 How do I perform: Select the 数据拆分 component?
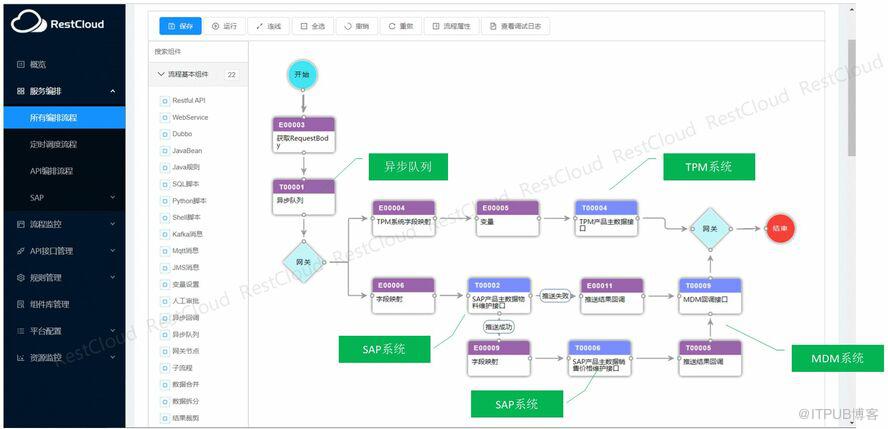(181, 401)
